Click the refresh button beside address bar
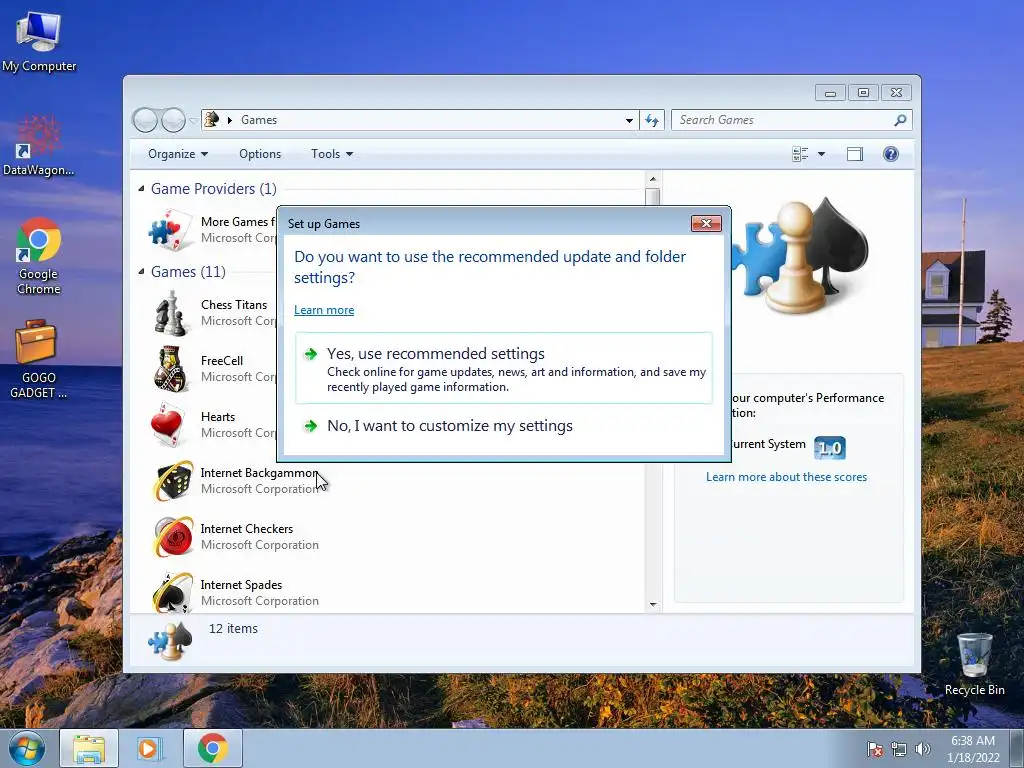This screenshot has width=1024, height=768. [x=652, y=120]
